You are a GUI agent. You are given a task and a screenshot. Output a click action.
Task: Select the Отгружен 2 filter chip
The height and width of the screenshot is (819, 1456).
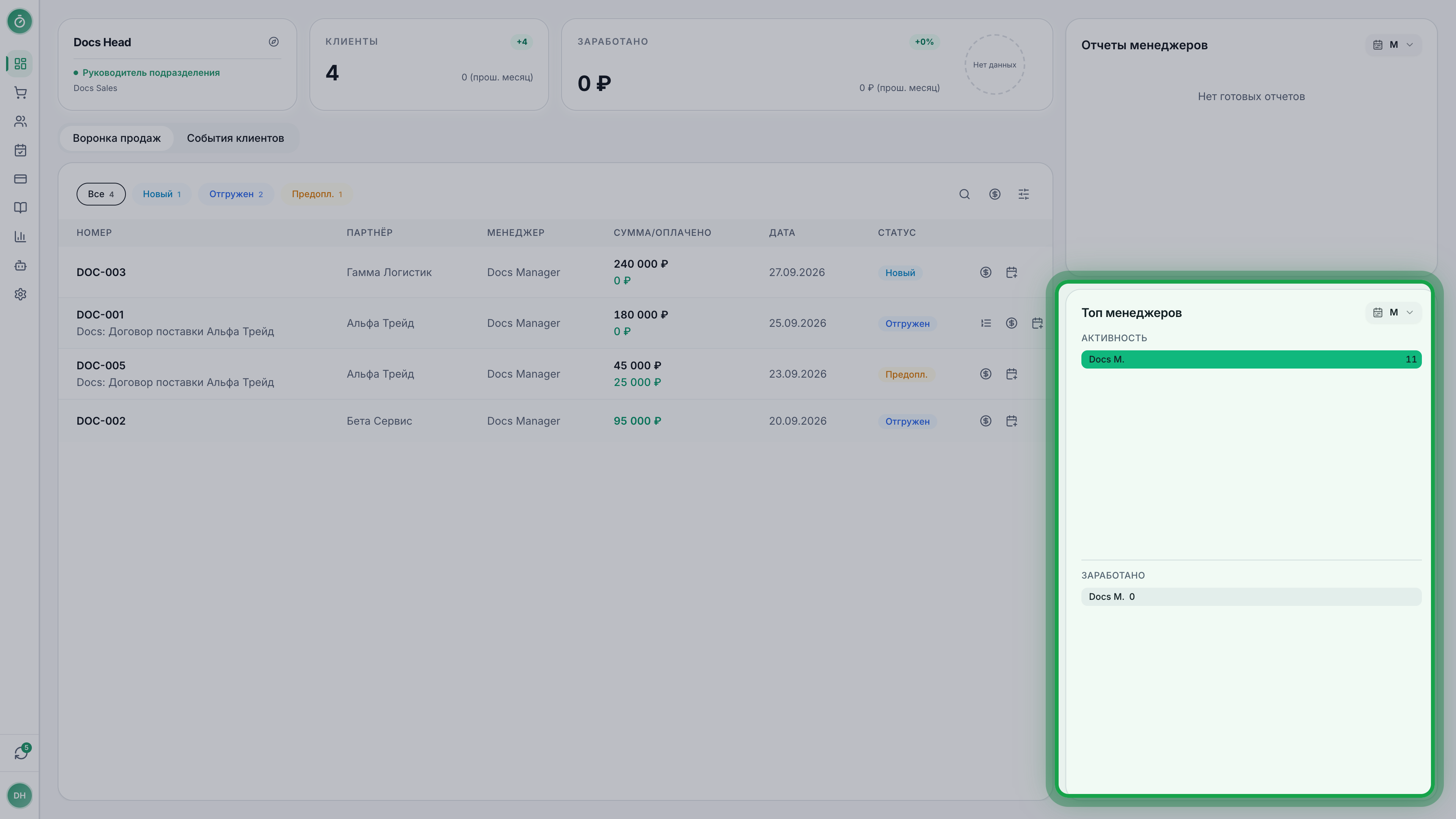point(236,195)
